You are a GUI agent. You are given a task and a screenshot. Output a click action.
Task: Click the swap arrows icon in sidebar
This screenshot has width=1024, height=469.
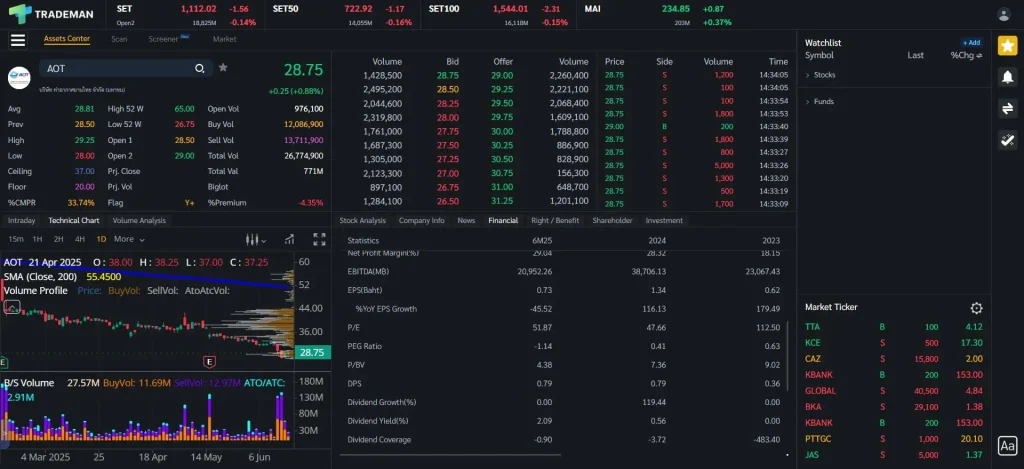click(x=1006, y=108)
